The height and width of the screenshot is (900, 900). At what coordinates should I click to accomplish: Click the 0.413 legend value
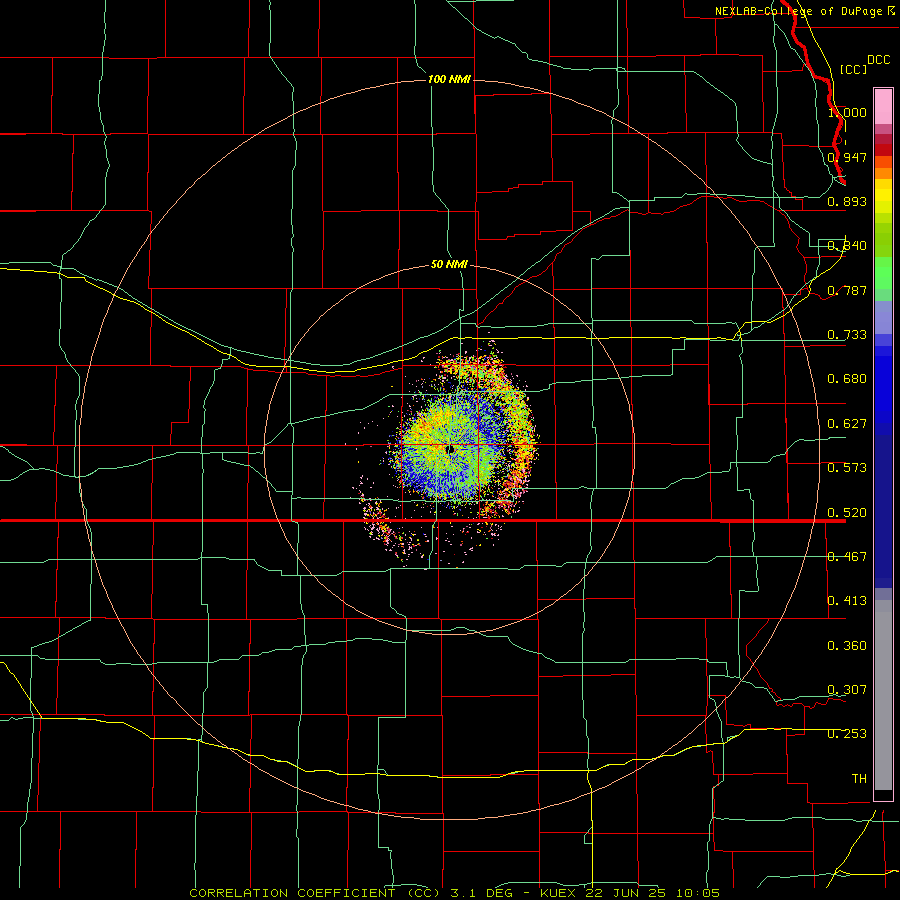tap(847, 601)
